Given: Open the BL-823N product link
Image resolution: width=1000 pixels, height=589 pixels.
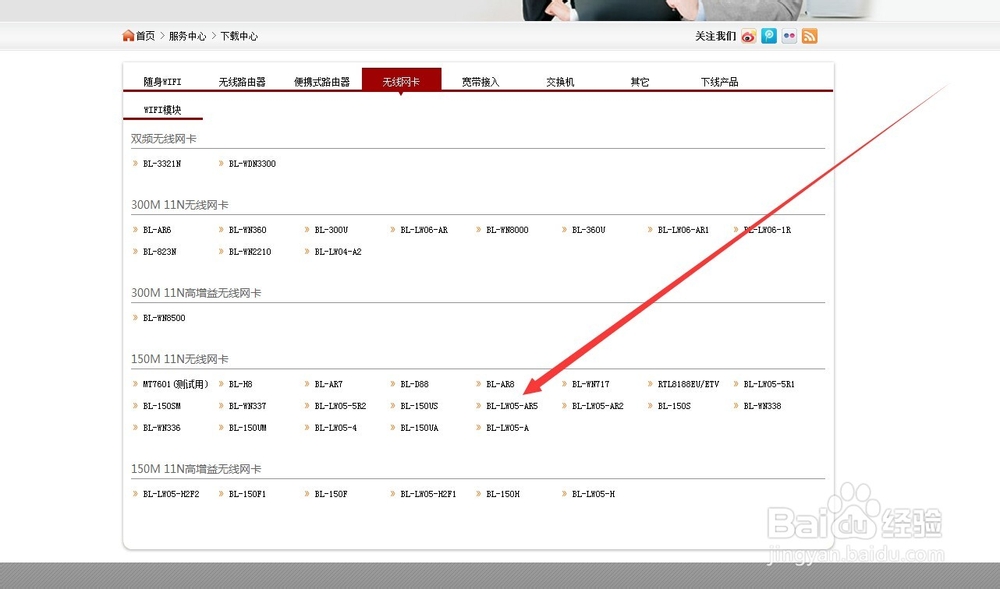Looking at the screenshot, I should pyautogui.click(x=159, y=252).
